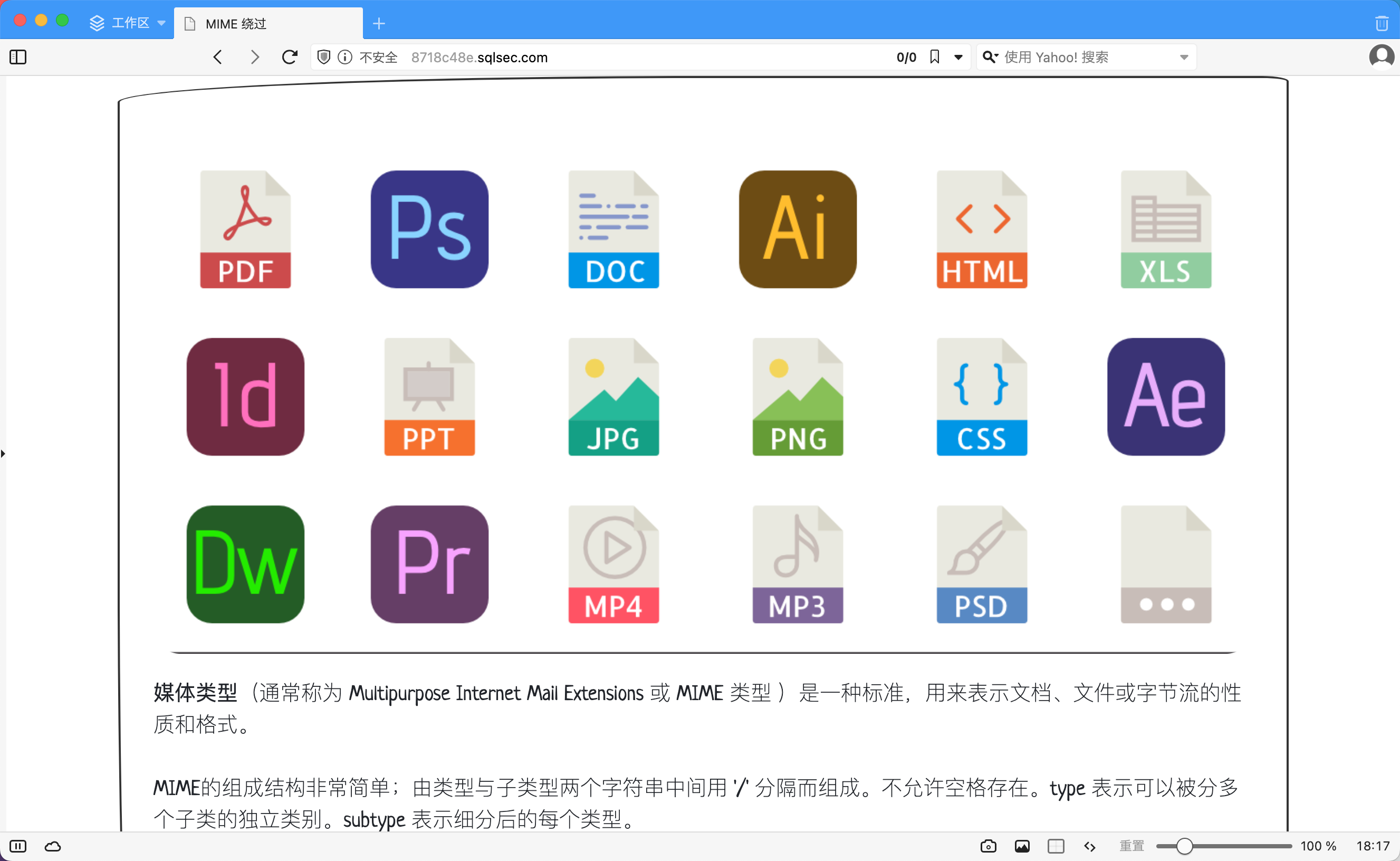Reset zoom with 重置 button
Image resolution: width=1400 pixels, height=861 pixels.
[x=1131, y=846]
